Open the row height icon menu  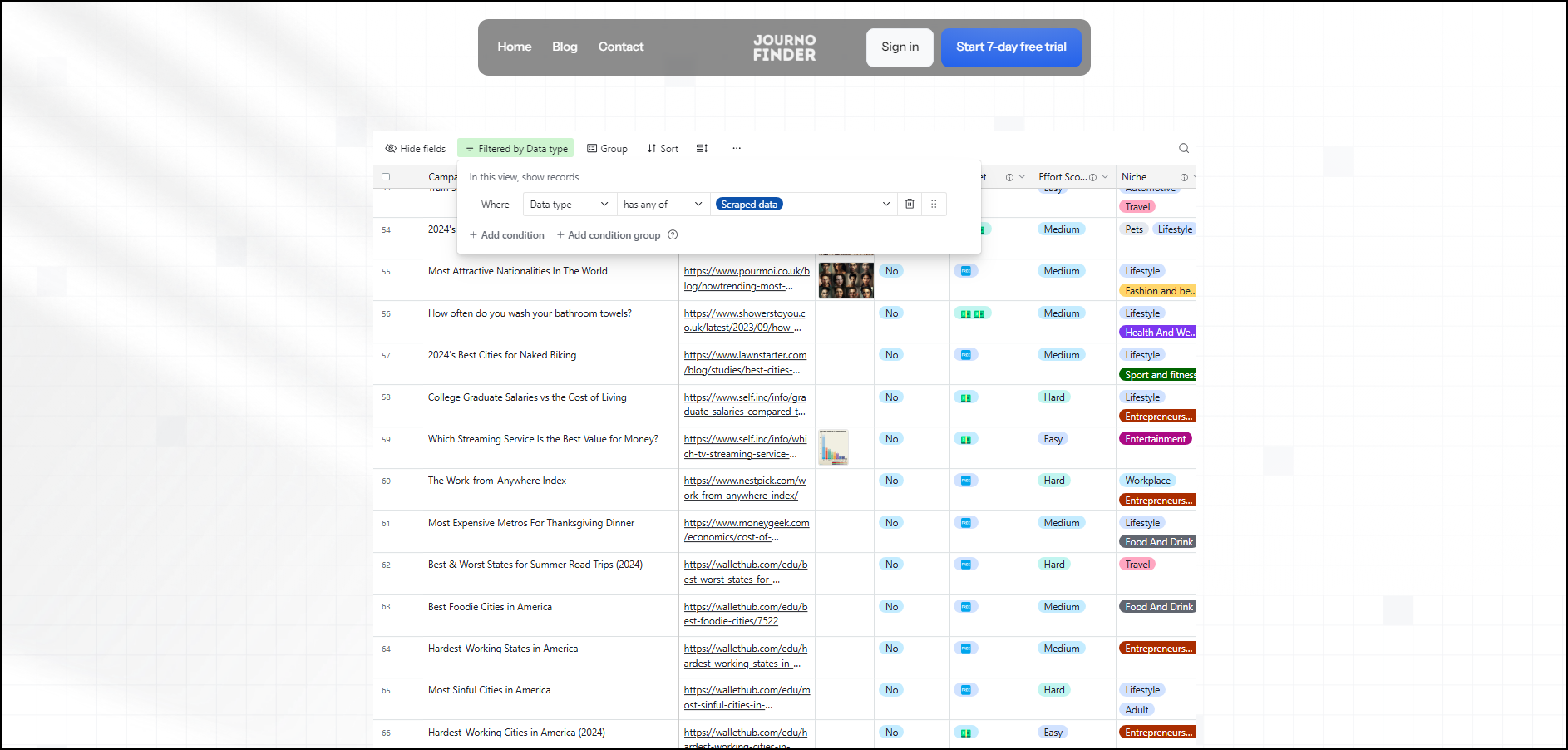tap(702, 148)
